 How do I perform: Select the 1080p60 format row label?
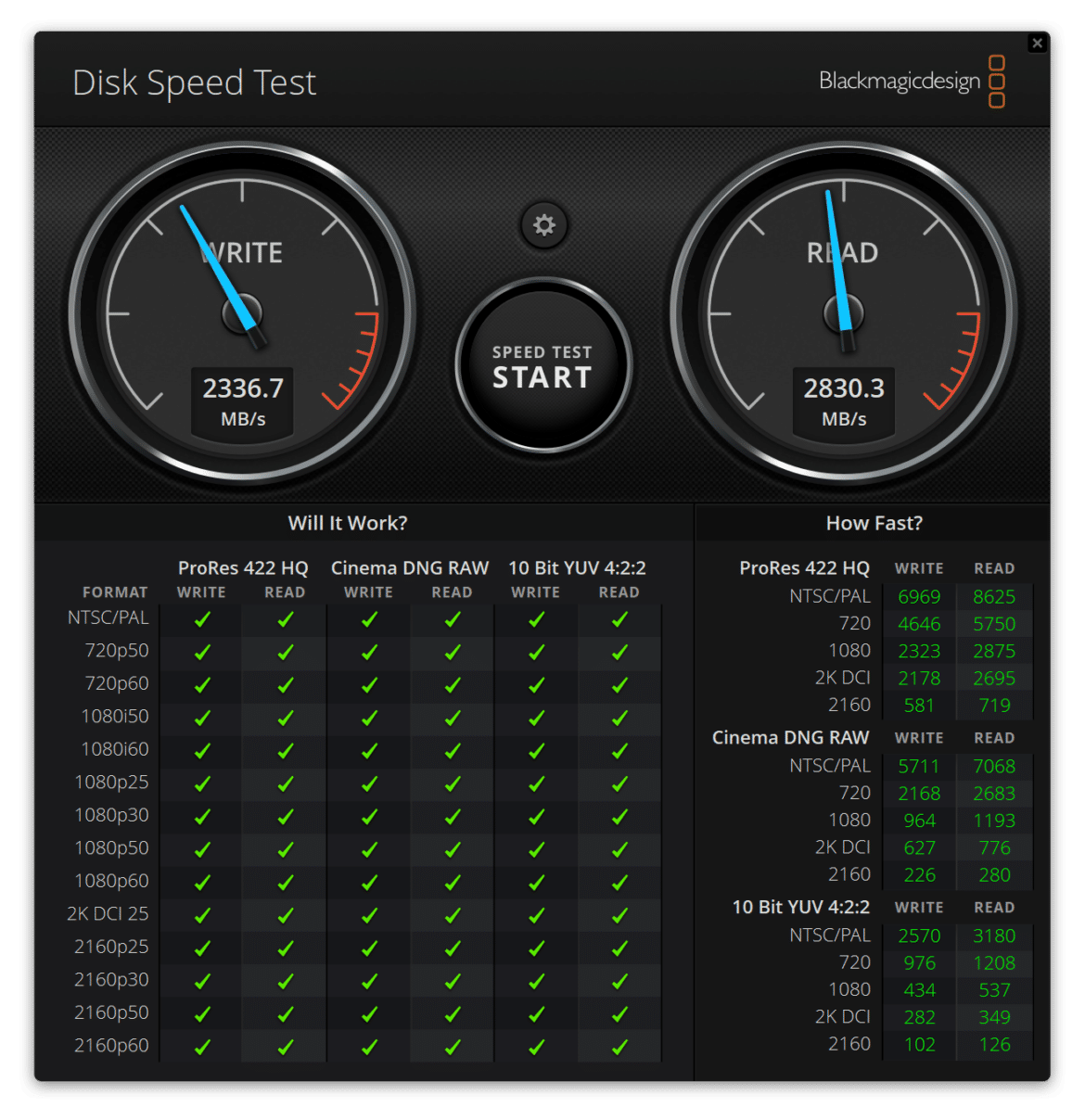(x=111, y=881)
